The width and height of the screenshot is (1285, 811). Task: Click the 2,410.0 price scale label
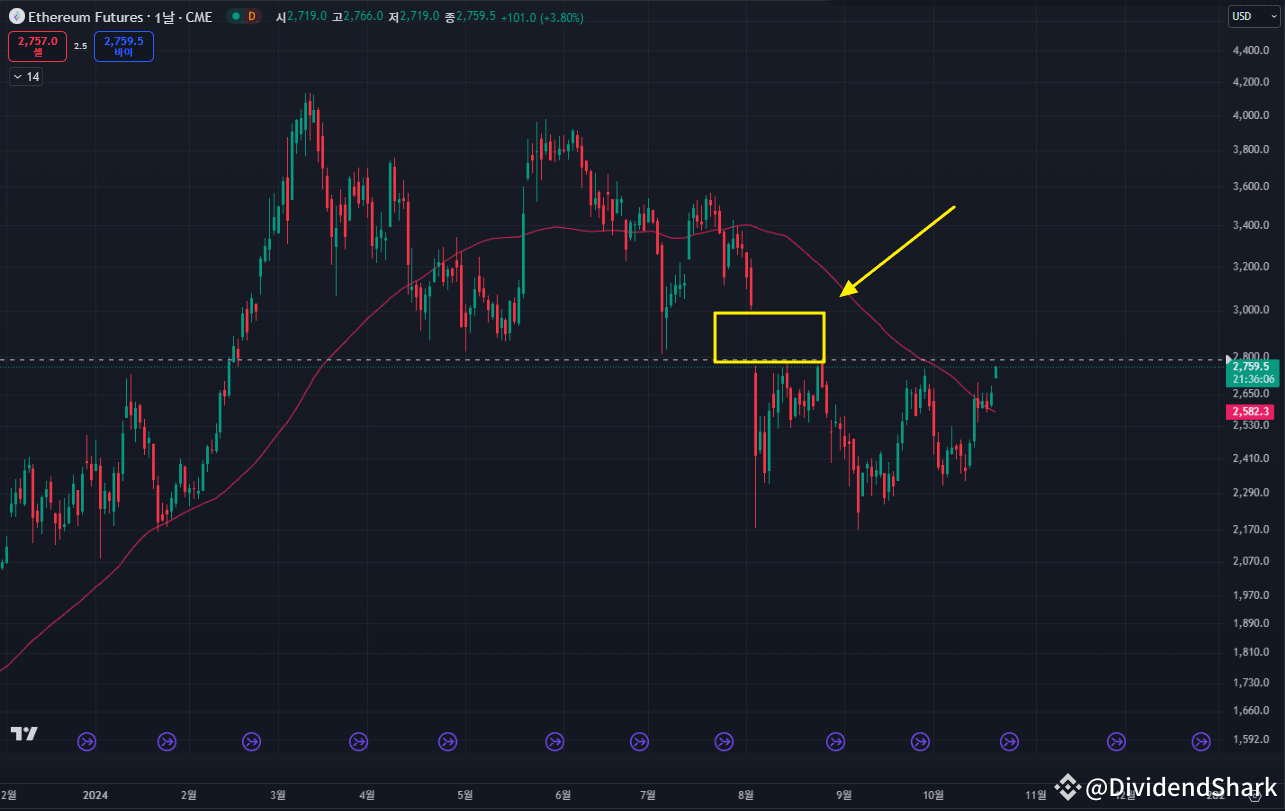(1250, 459)
